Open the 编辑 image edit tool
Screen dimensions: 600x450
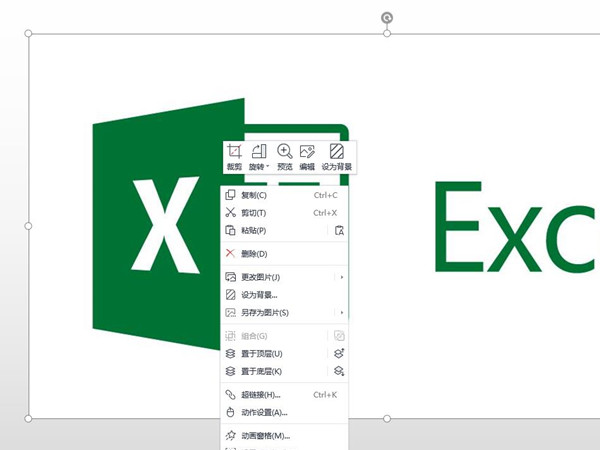[x=307, y=157]
